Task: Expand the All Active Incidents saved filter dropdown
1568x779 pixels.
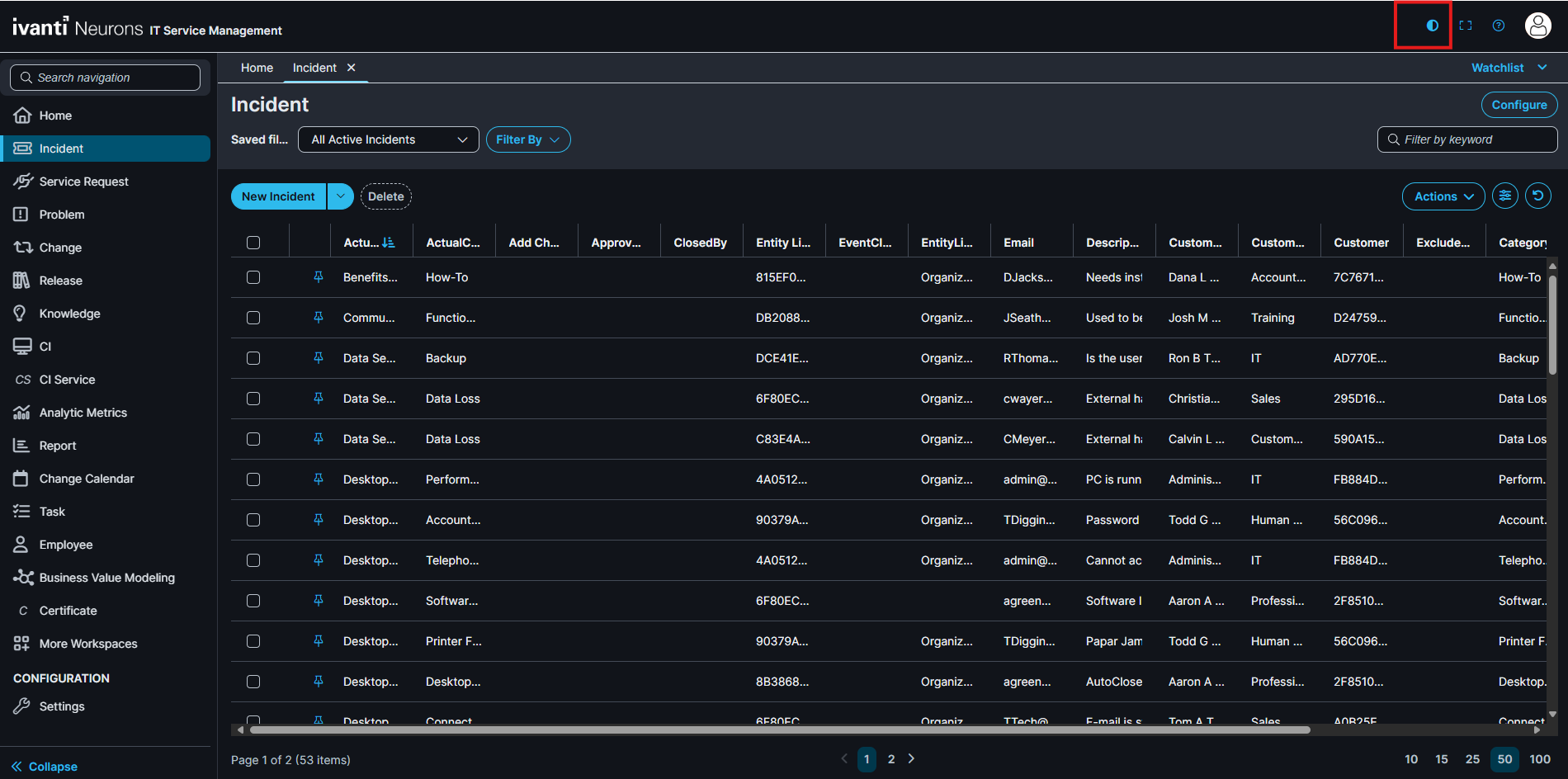Action: pos(388,139)
